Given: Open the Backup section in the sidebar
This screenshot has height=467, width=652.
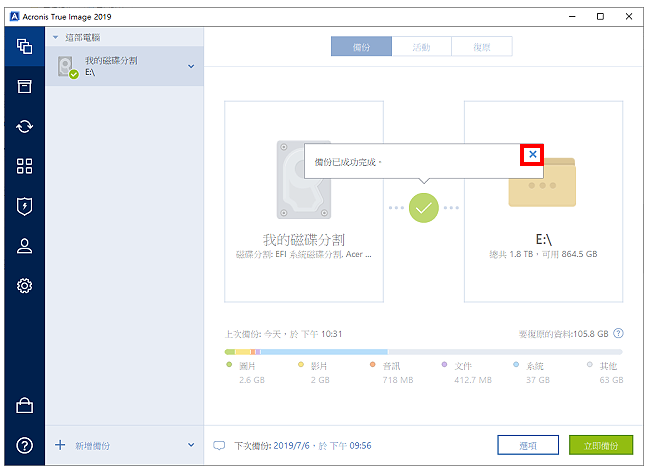Looking at the screenshot, I should coord(25,46).
